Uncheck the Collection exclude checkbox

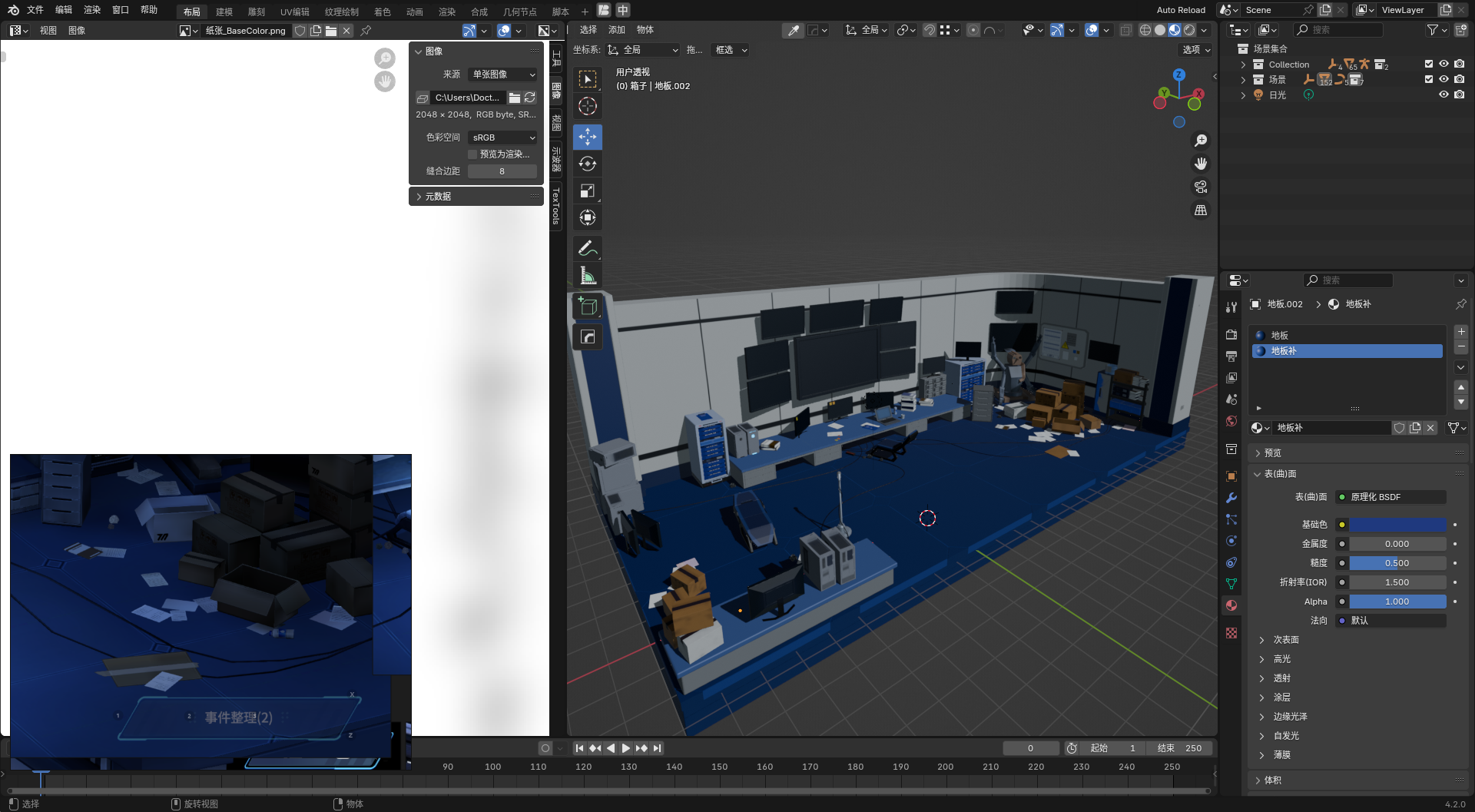tap(1428, 65)
